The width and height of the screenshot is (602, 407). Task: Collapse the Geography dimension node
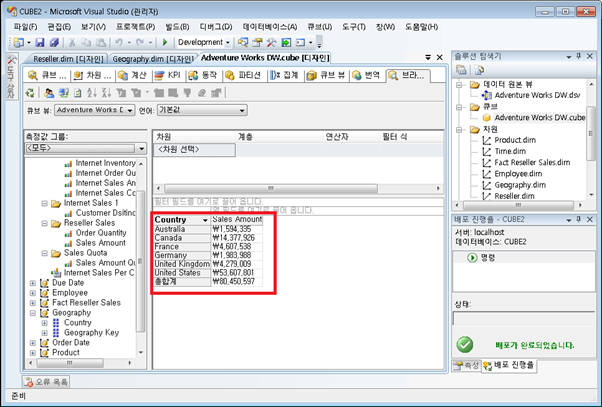tap(33, 313)
